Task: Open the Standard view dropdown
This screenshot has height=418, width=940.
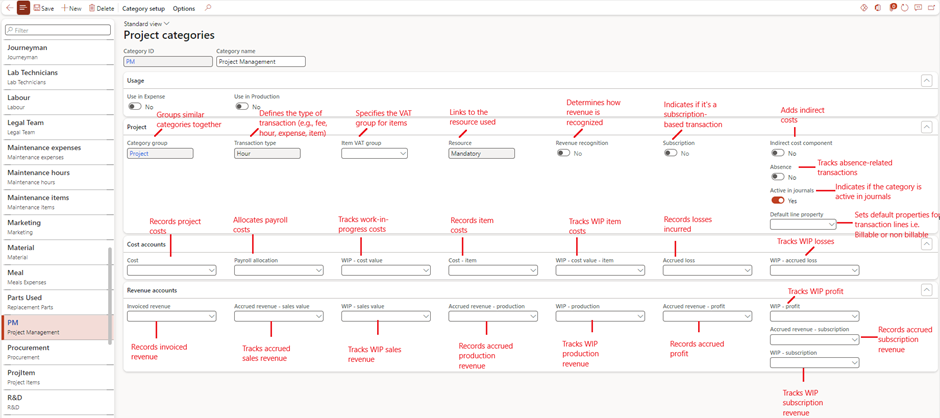Action: click(x=146, y=23)
